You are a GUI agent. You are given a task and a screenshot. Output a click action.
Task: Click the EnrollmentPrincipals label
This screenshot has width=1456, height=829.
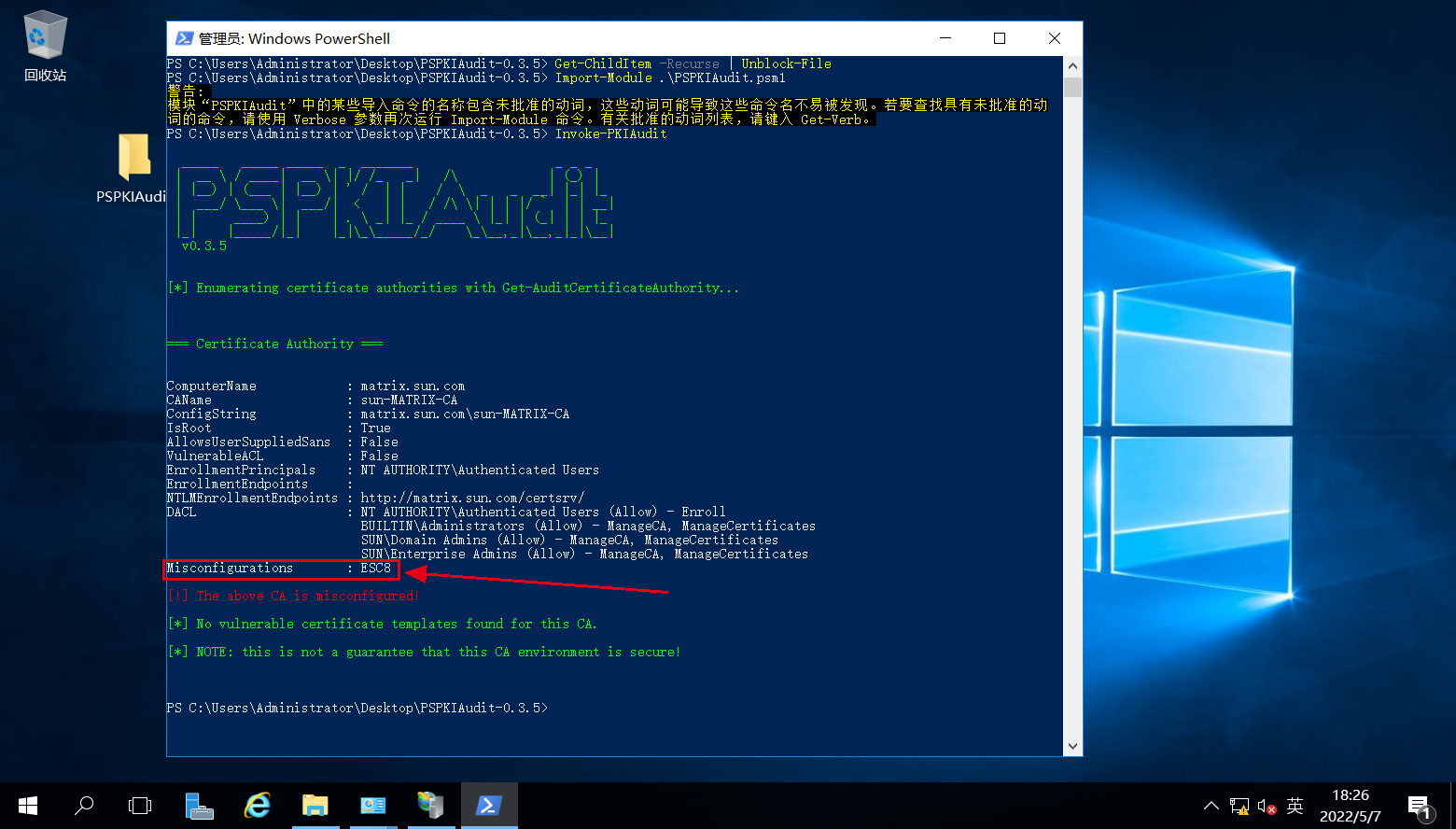click(241, 470)
